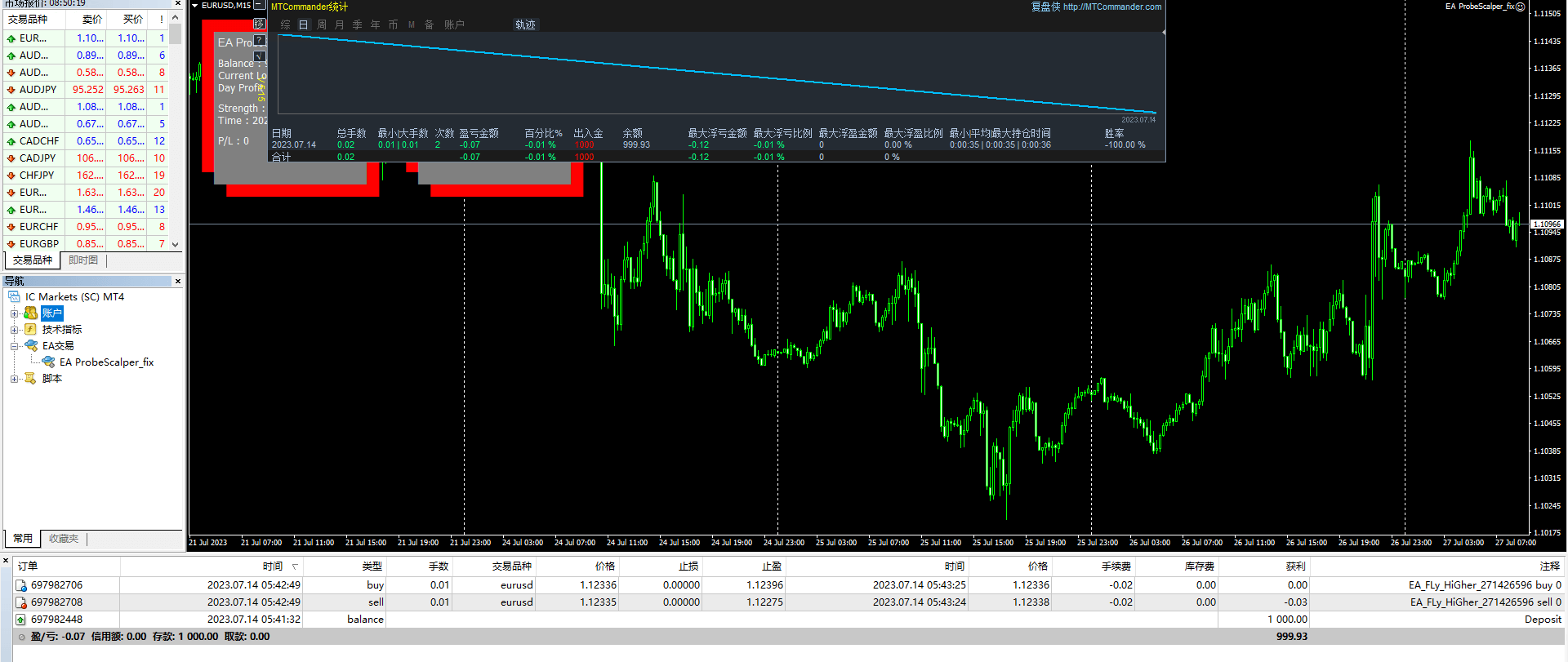1568x662 pixels.
Task: Click the 卖价 bid column header
Action: (x=86, y=19)
